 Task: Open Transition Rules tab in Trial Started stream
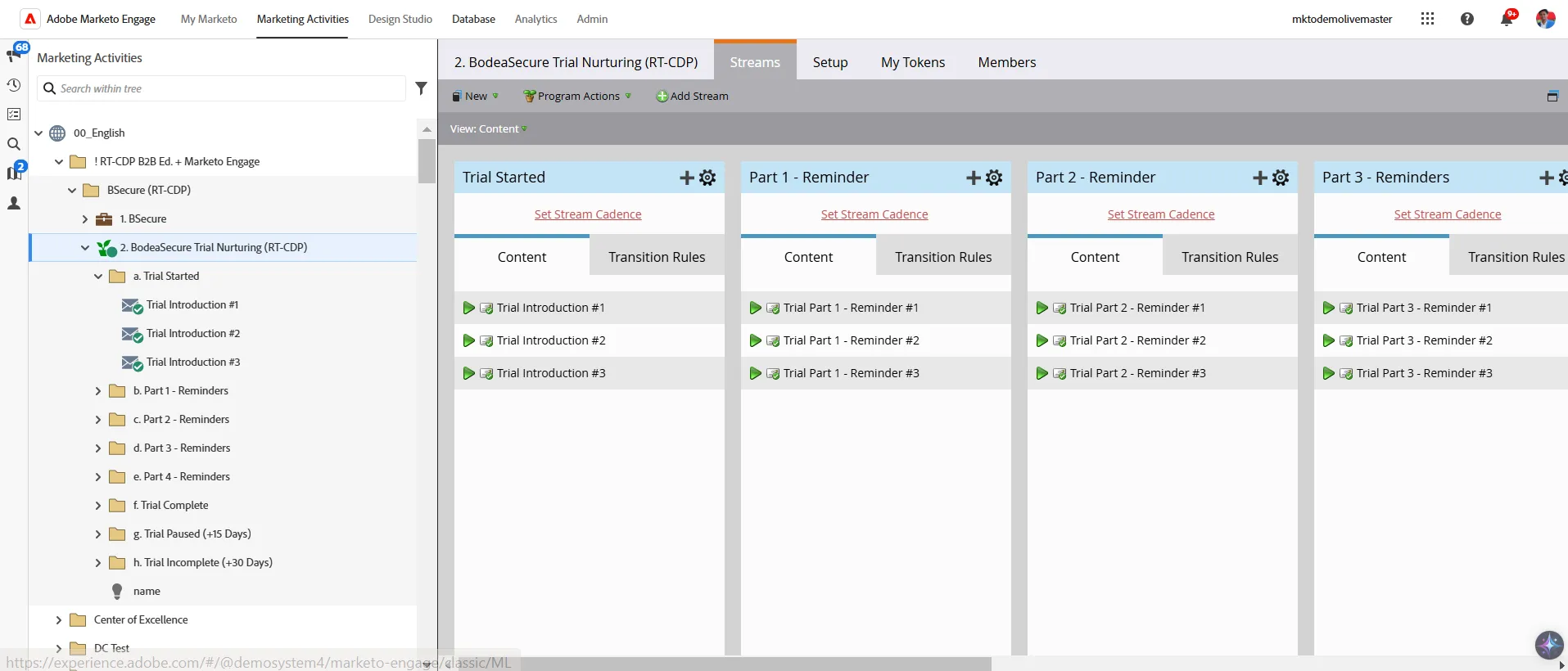[x=657, y=257]
